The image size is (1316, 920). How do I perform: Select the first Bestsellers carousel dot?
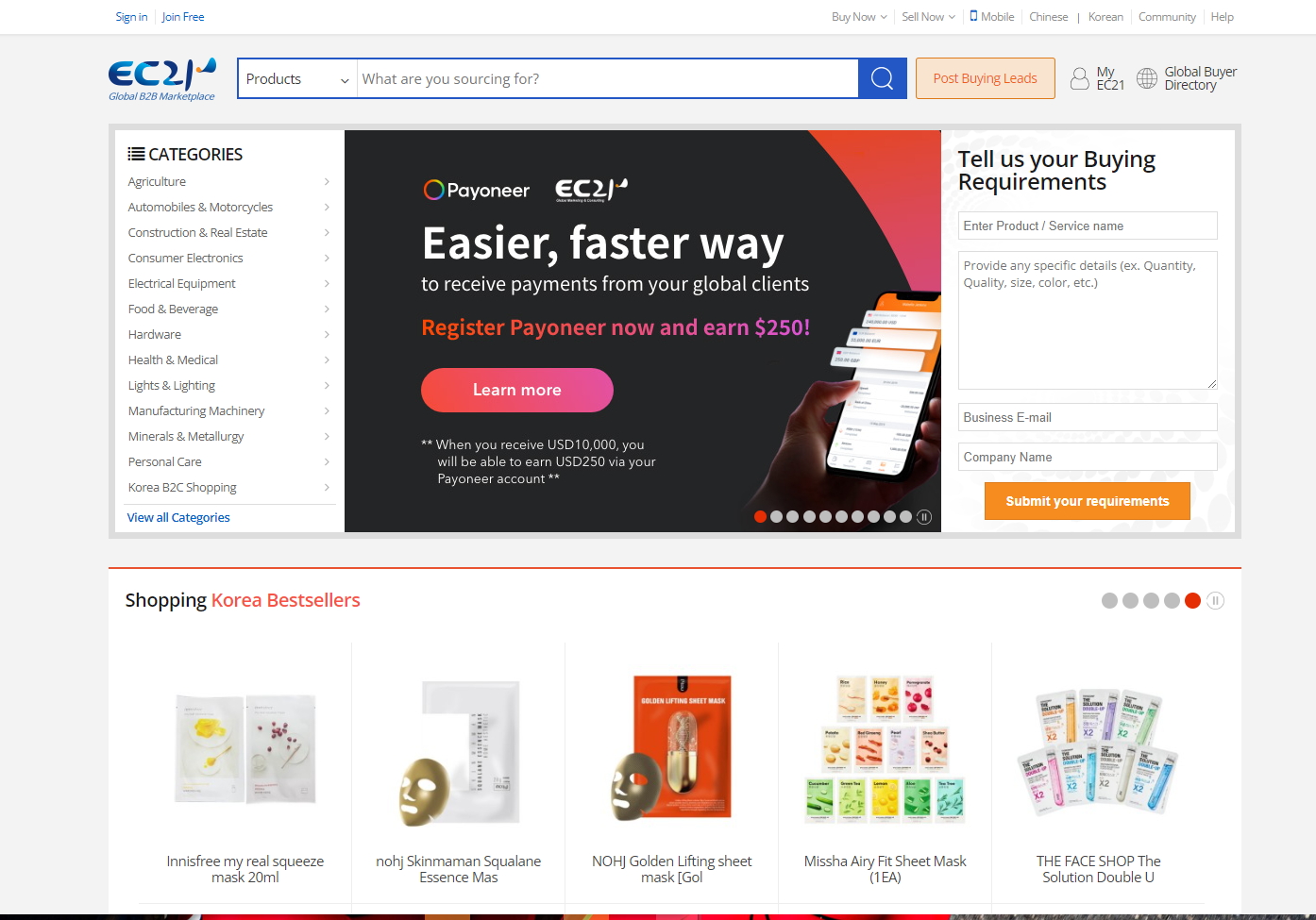point(1109,601)
